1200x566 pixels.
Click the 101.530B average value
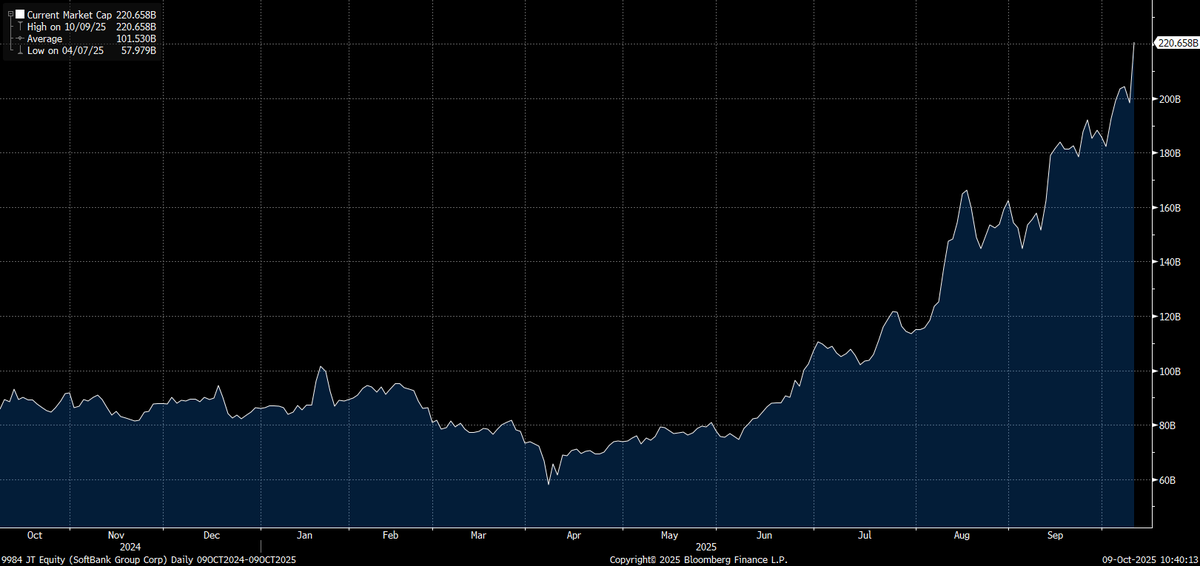tap(136, 38)
